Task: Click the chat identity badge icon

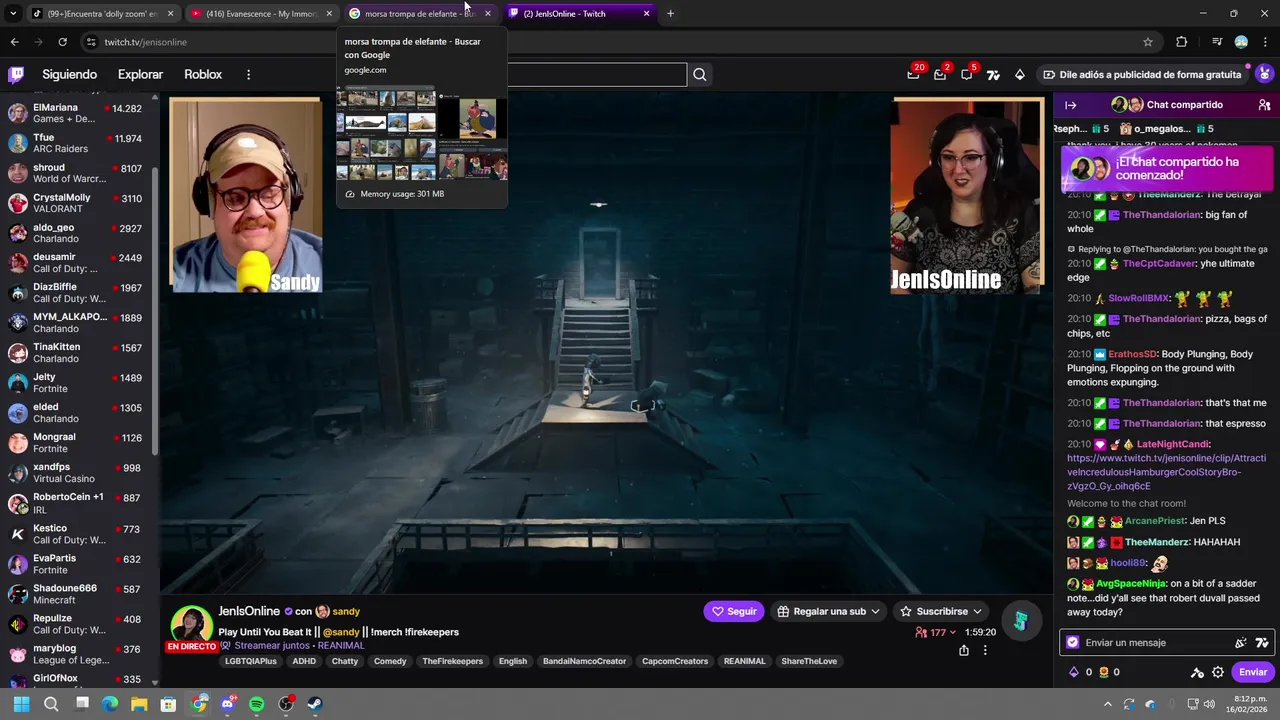Action: point(1073,643)
